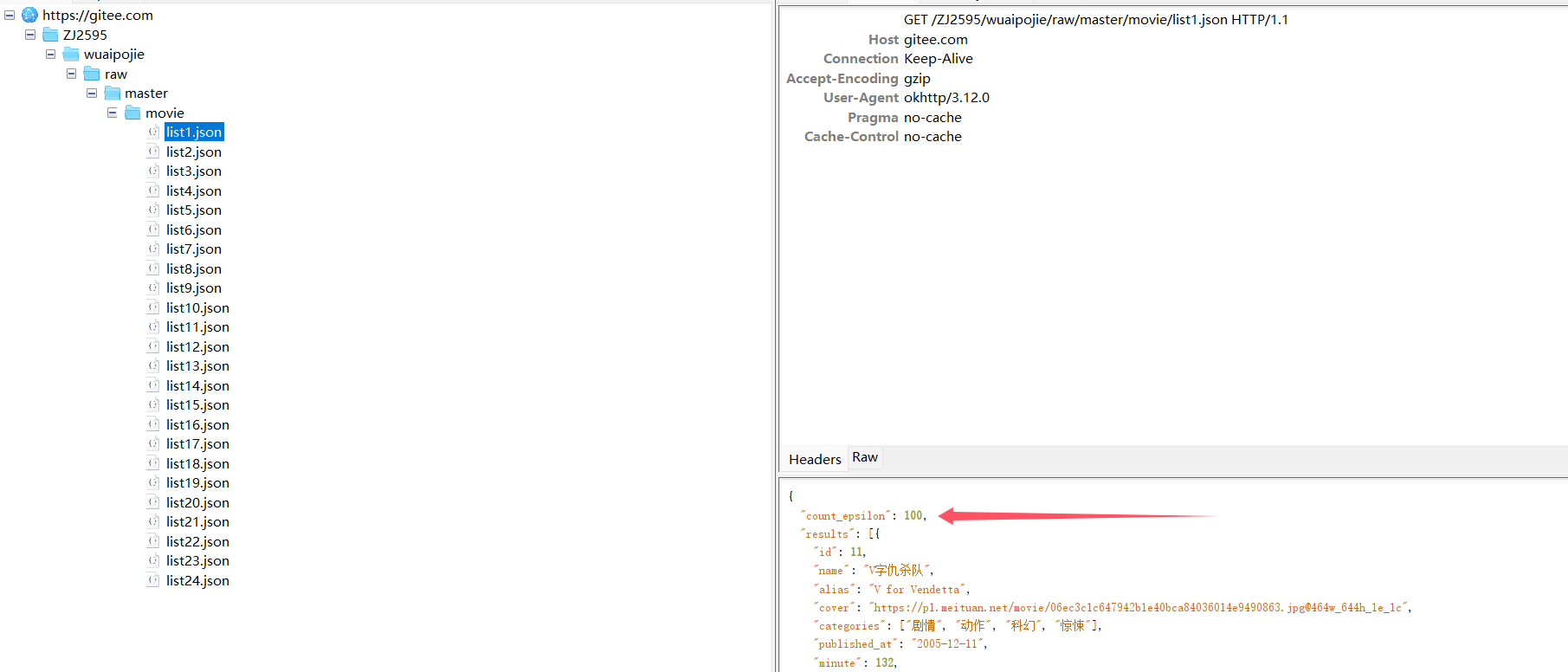
Task: Click the Accept-Encoding value gzip
Action: [917, 78]
